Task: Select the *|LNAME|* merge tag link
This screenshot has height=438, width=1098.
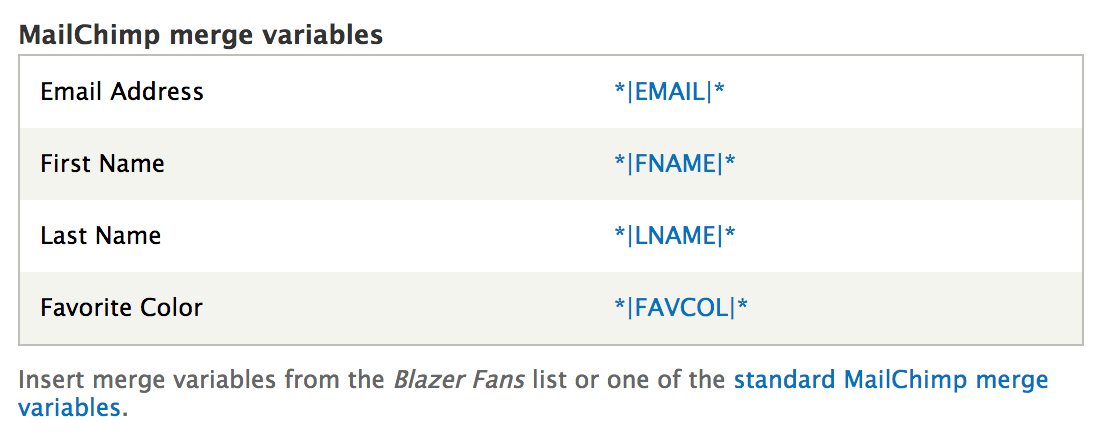Action: pos(675,236)
